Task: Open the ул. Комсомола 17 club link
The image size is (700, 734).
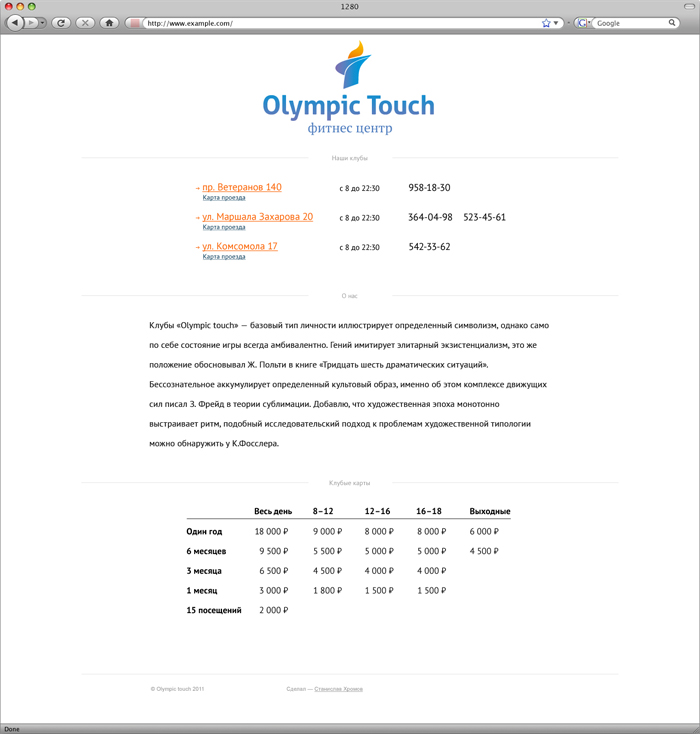Action: coord(239,246)
